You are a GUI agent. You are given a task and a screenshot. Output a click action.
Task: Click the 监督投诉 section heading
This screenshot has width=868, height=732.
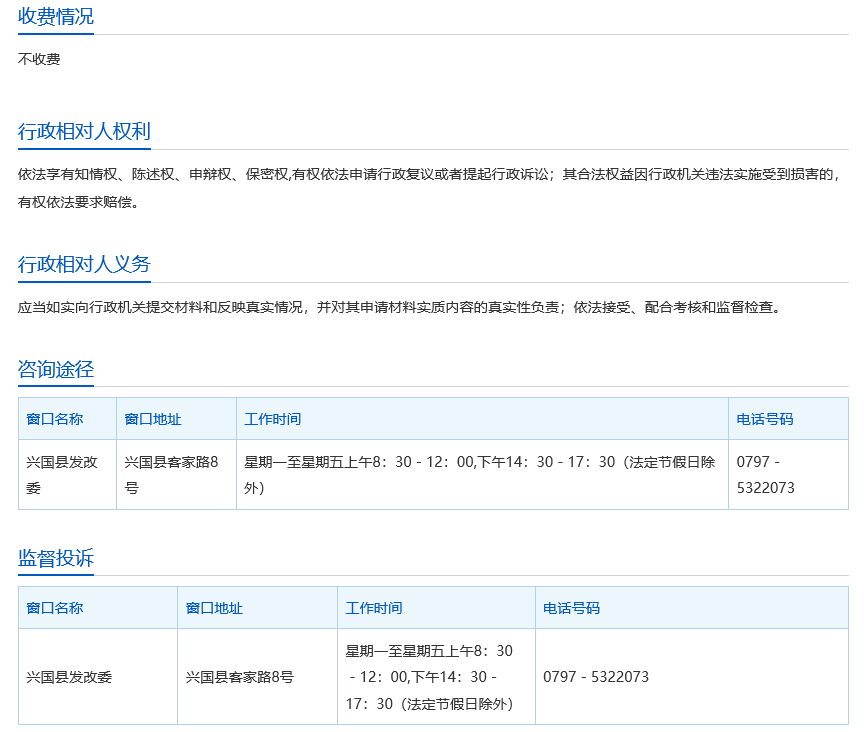(56, 558)
